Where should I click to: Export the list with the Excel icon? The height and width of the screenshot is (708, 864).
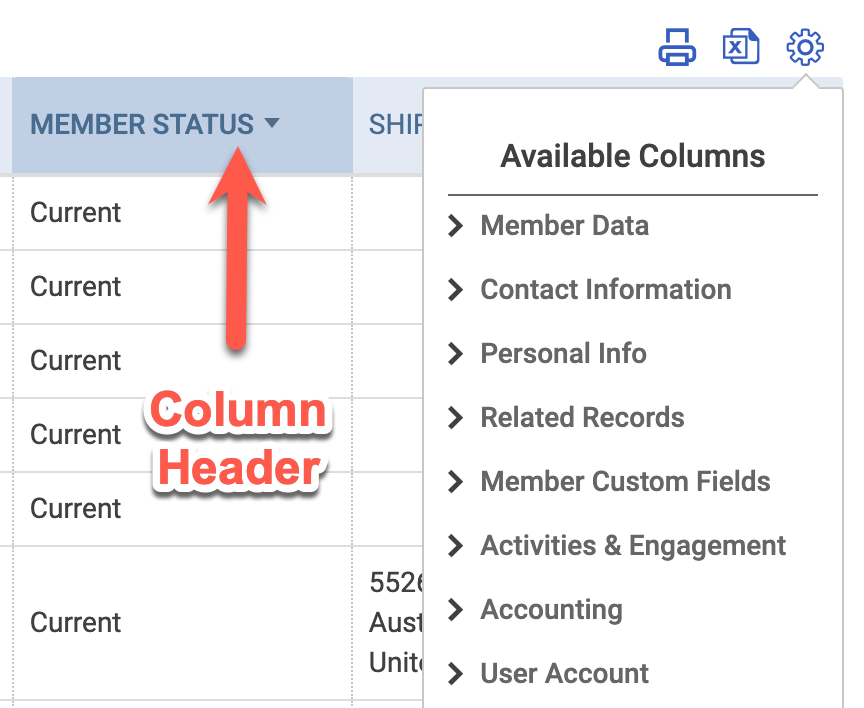click(741, 46)
